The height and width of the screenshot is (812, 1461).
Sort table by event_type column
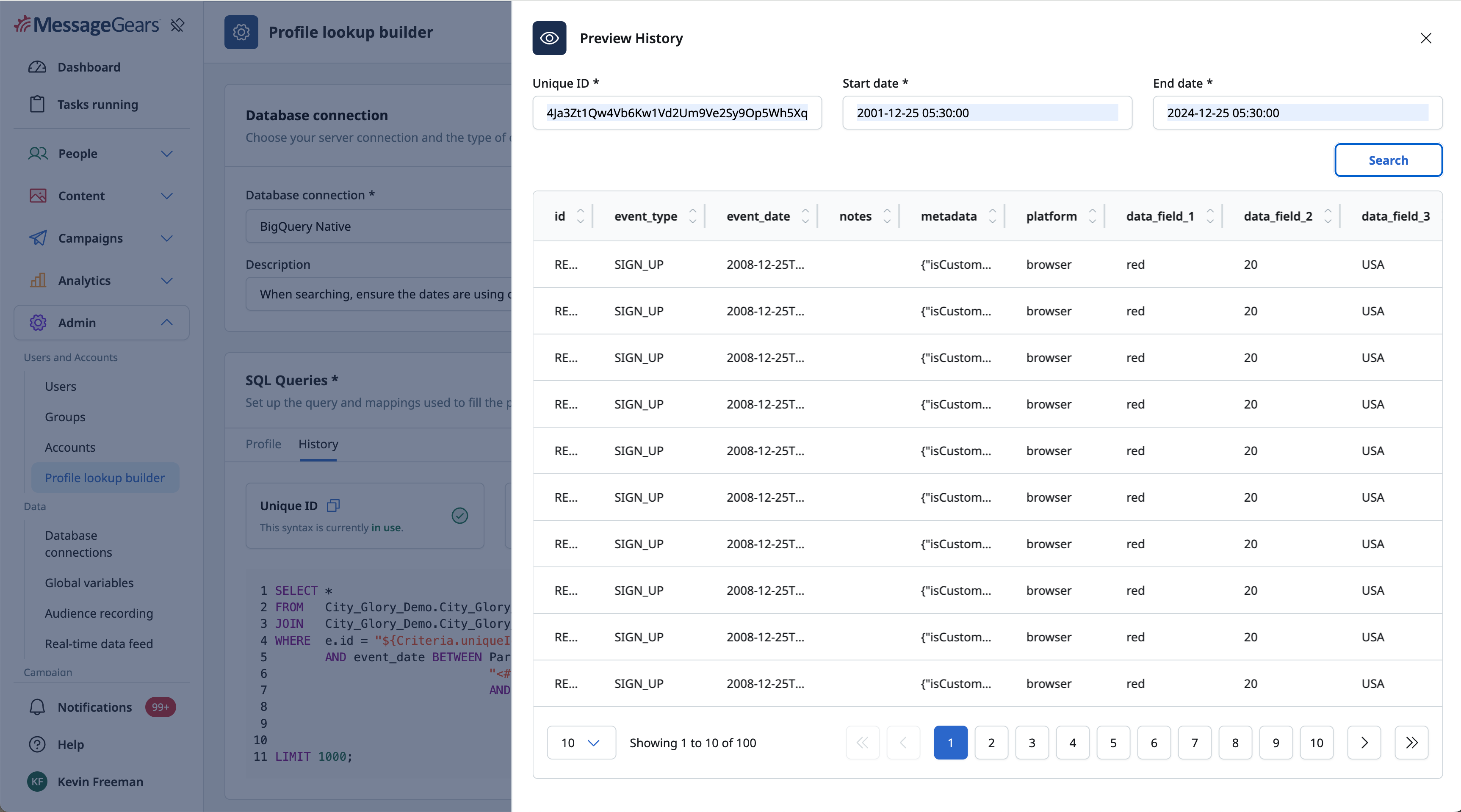click(x=692, y=216)
